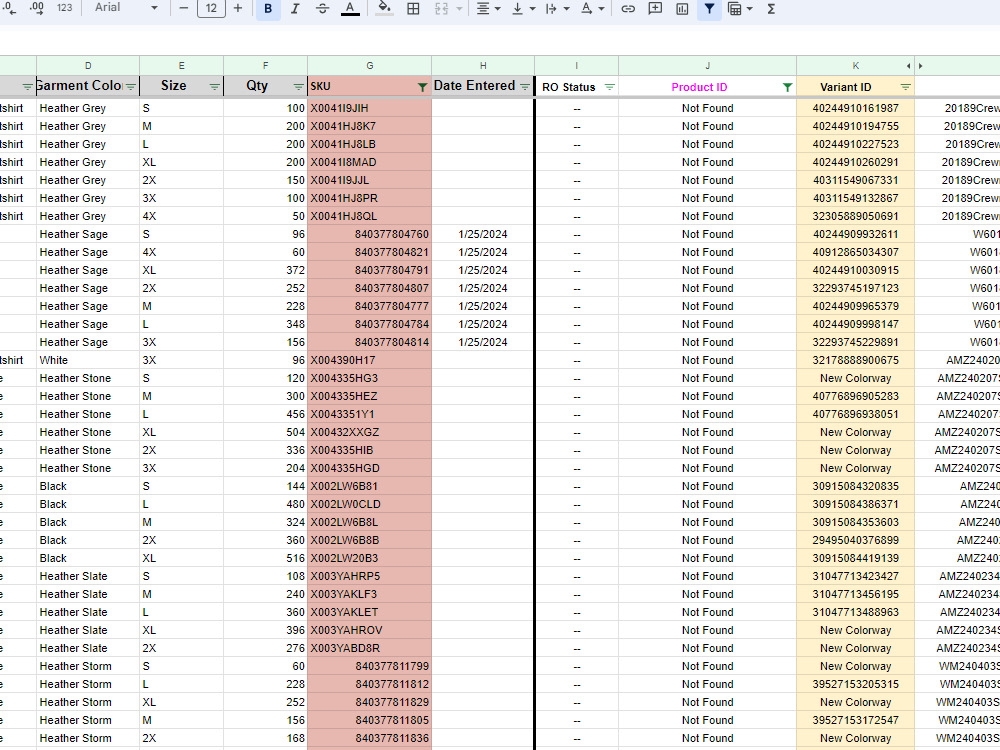1000x750 pixels.
Task: Open filter on Variant ID column
Action: coord(906,87)
